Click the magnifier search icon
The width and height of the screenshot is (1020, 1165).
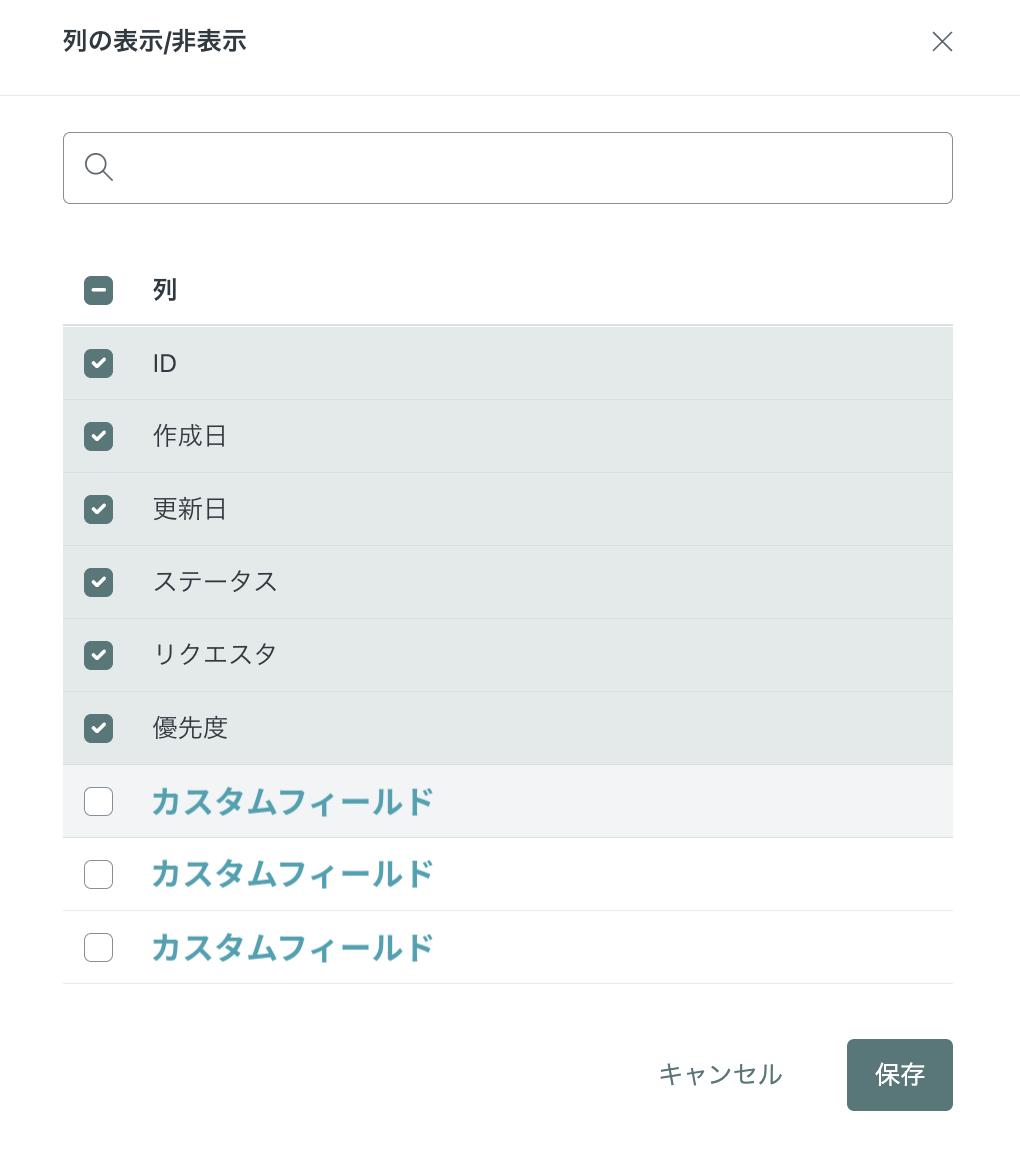(x=99, y=167)
